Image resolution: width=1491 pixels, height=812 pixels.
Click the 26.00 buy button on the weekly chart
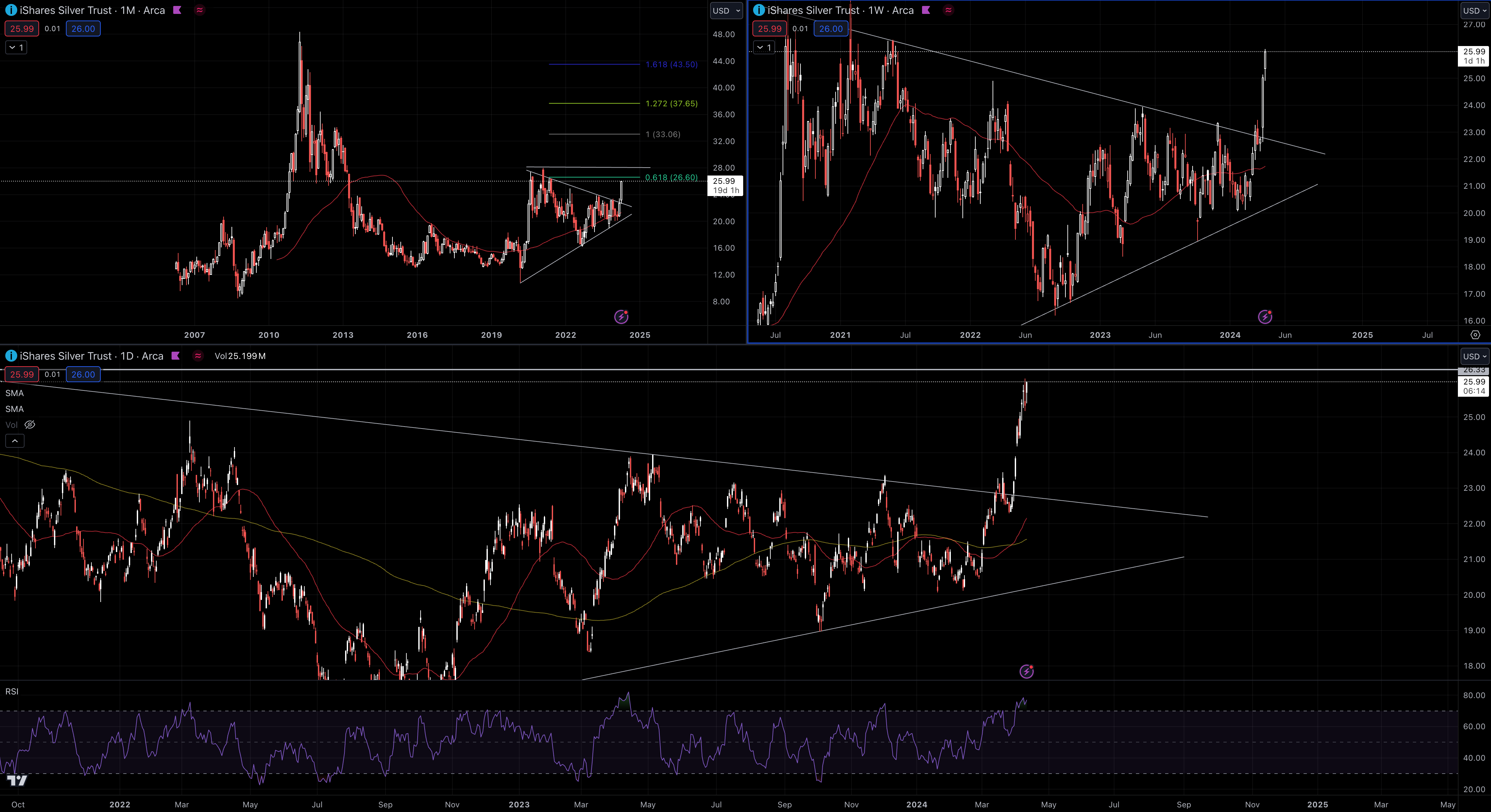click(x=831, y=28)
